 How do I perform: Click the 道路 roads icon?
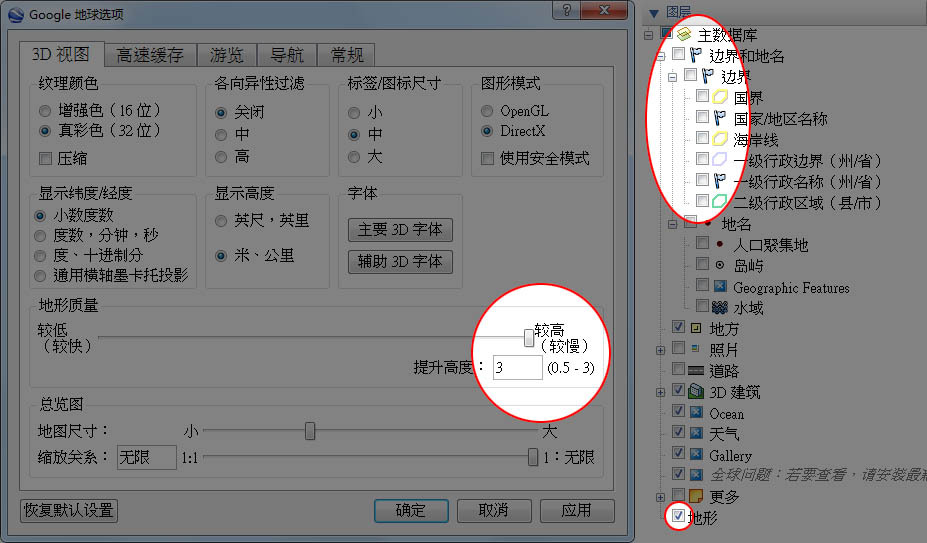[696, 370]
